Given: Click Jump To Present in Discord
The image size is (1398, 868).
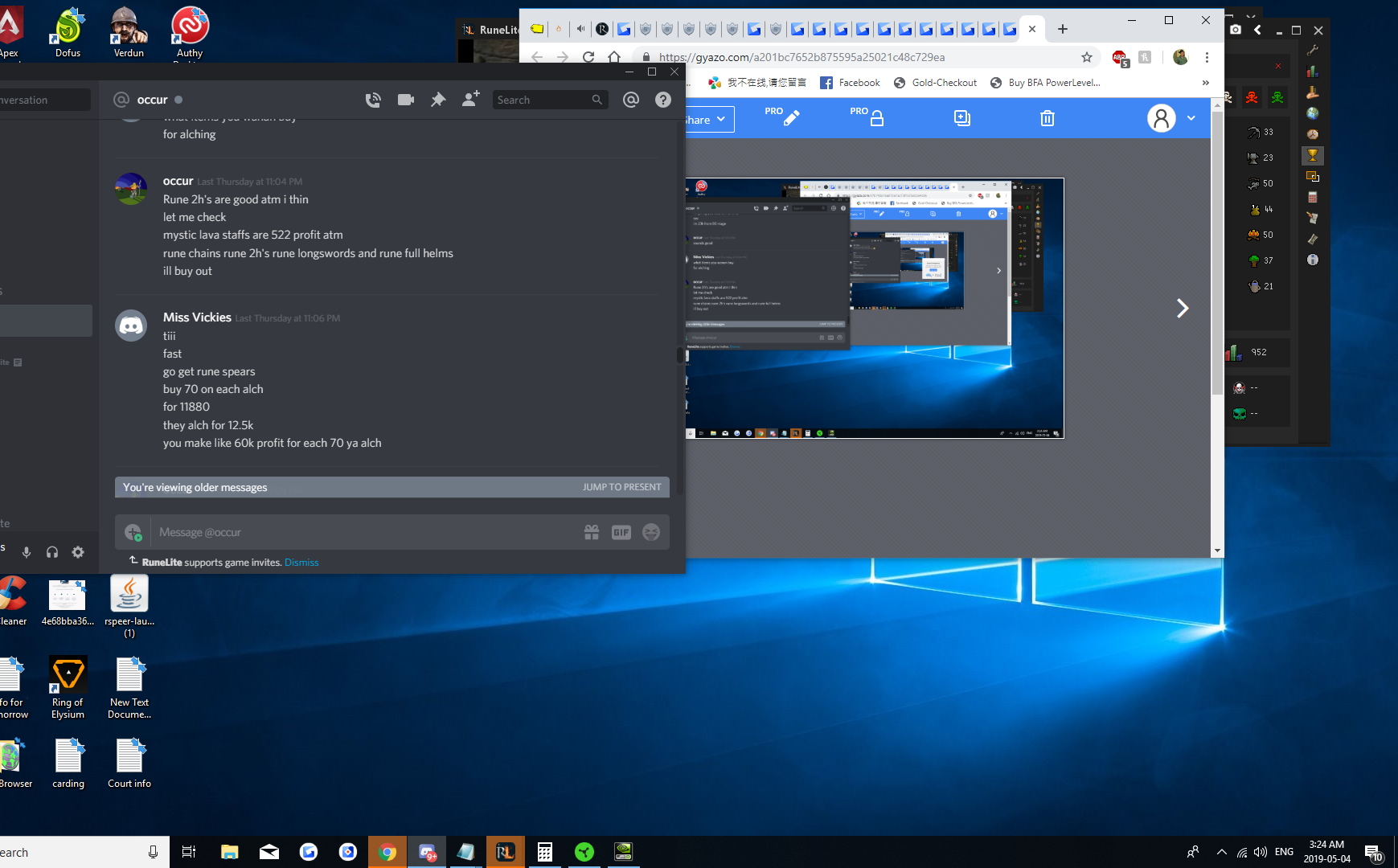Looking at the screenshot, I should 621,487.
